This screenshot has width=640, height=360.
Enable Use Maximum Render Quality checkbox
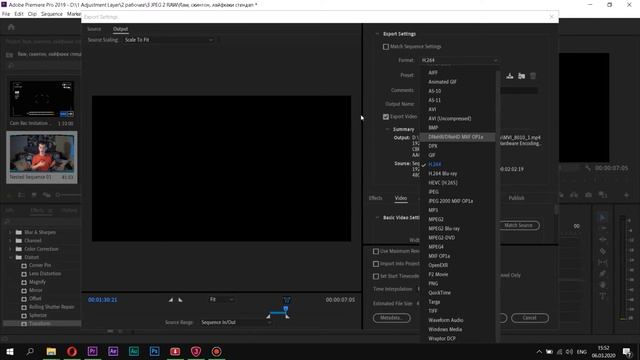[376, 251]
